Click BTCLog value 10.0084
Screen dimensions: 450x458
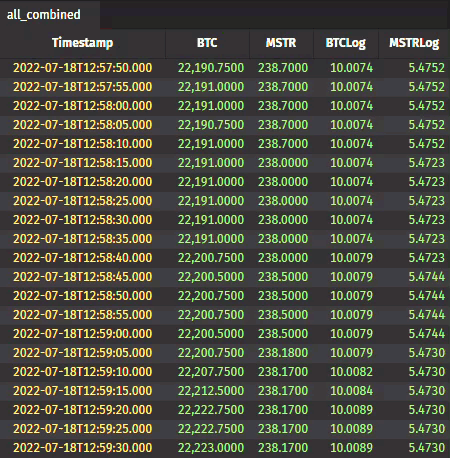[352, 391]
